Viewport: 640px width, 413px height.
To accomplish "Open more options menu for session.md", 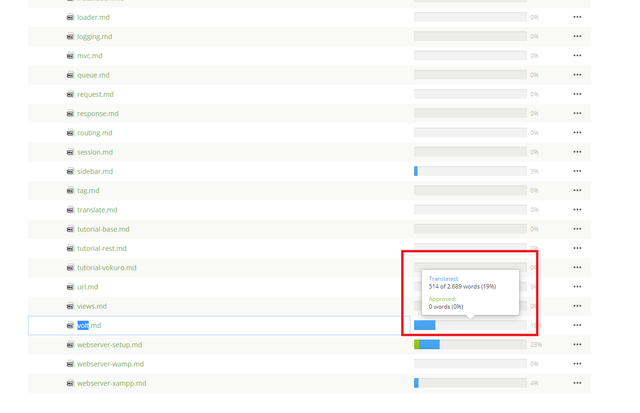I will [x=577, y=152].
